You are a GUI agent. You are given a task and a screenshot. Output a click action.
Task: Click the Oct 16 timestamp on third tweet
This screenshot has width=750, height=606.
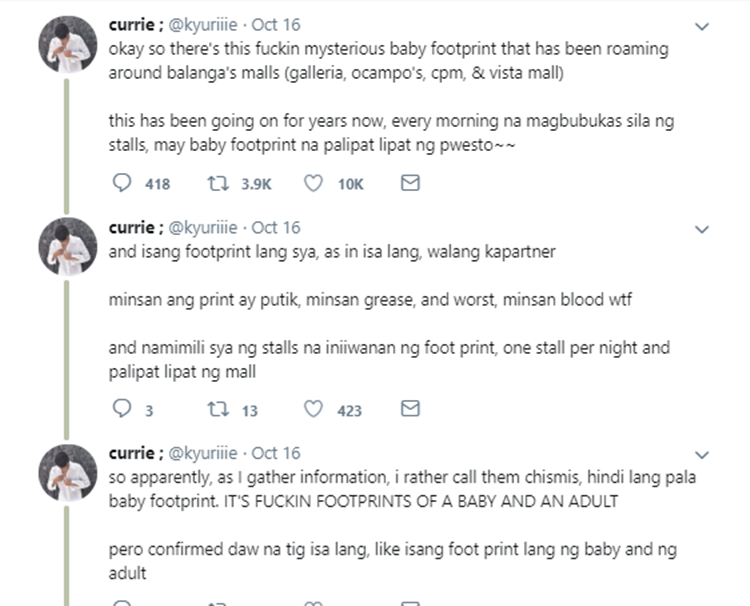[275, 453]
